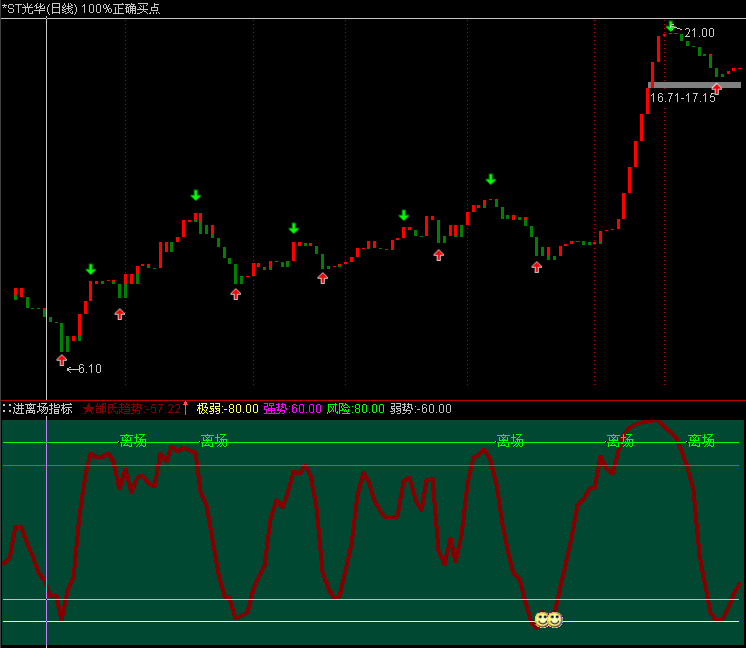Click the red star before 邮氏趋势
Image resolution: width=746 pixels, height=648 pixels.
[x=88, y=409]
